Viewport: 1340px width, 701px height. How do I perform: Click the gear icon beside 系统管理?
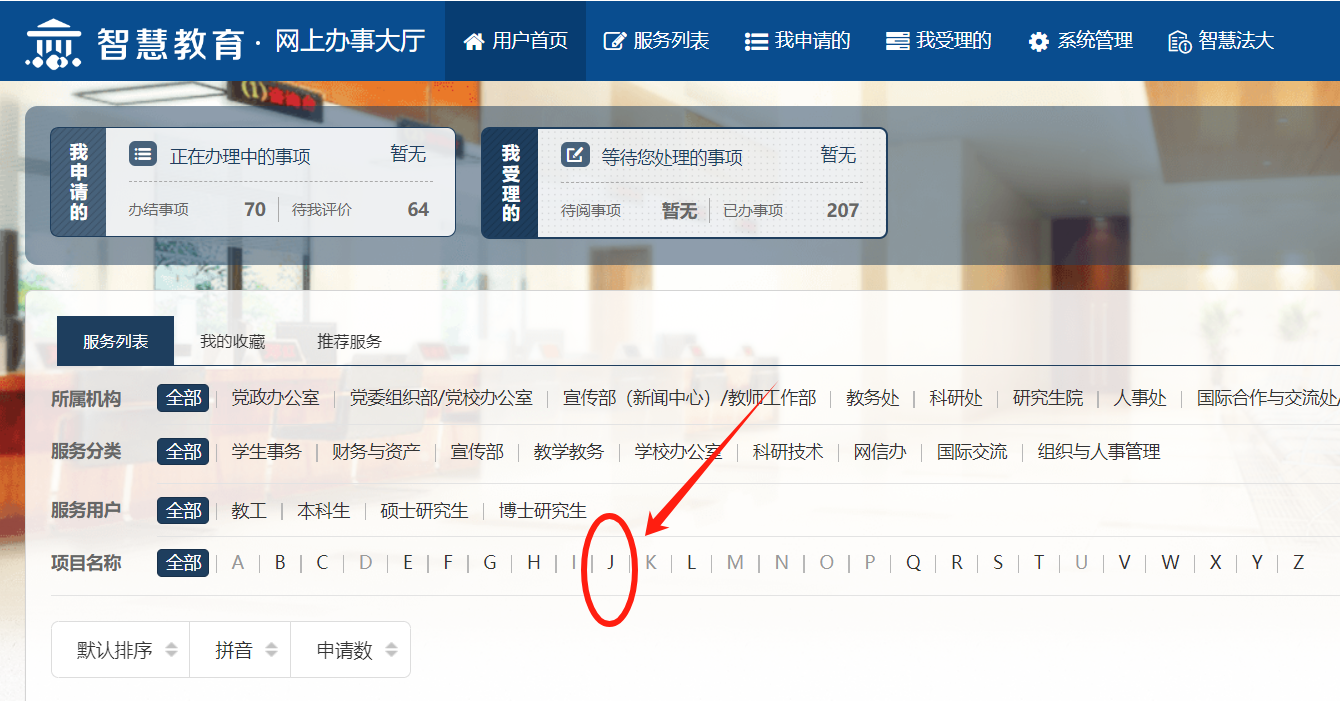click(1039, 41)
